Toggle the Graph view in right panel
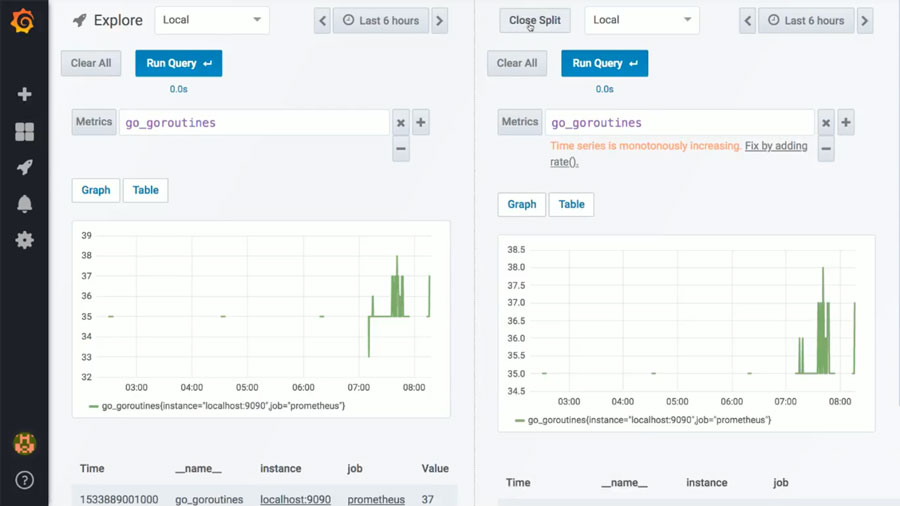900x506 pixels. (522, 204)
